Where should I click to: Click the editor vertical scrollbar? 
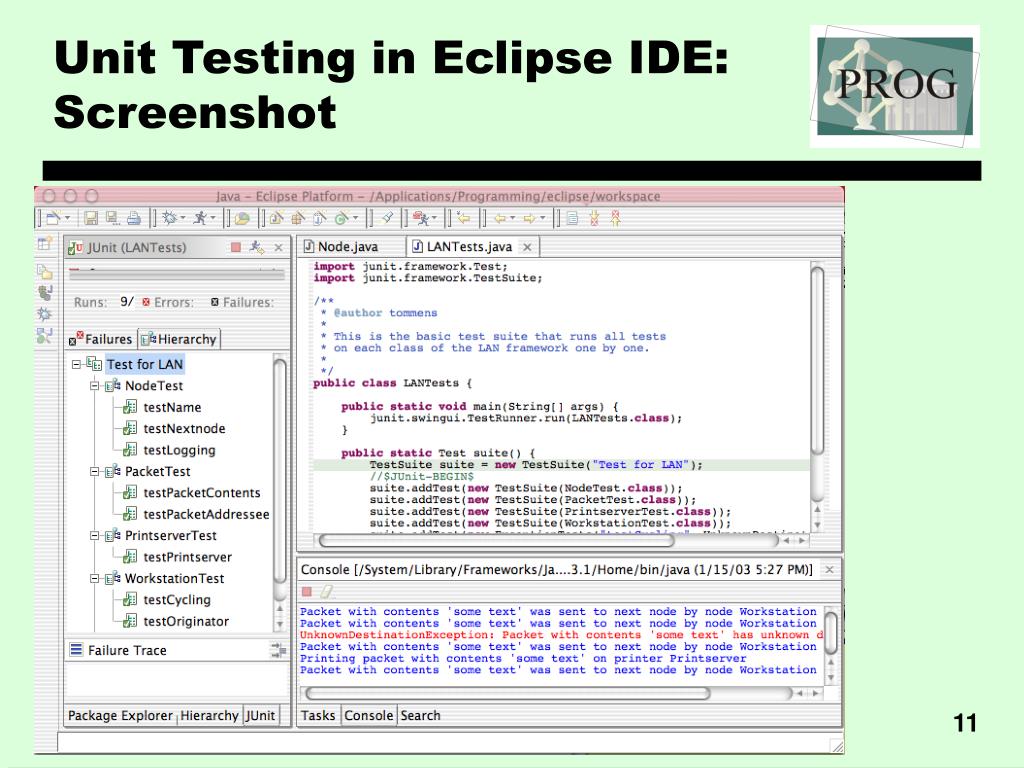(817, 396)
